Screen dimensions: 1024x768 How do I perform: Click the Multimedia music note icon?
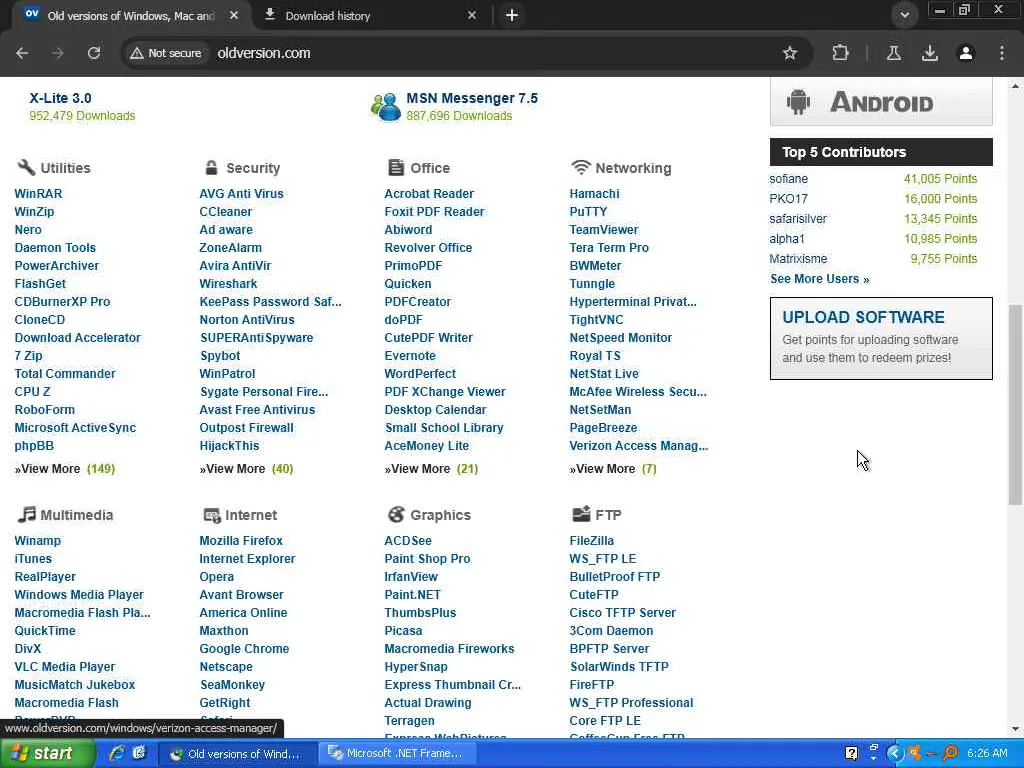click(26, 514)
